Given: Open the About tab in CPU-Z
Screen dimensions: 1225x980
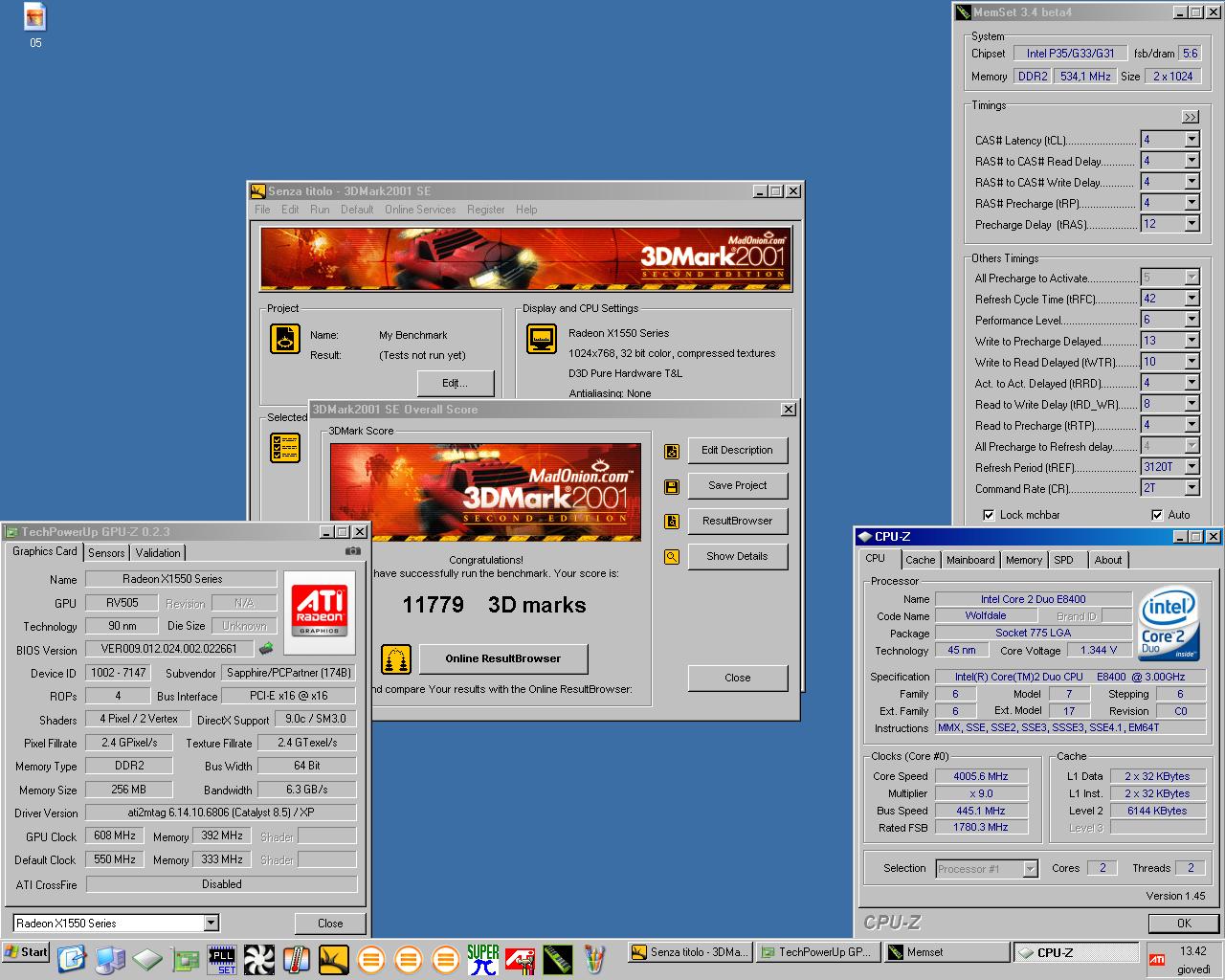Looking at the screenshot, I should 1108,560.
